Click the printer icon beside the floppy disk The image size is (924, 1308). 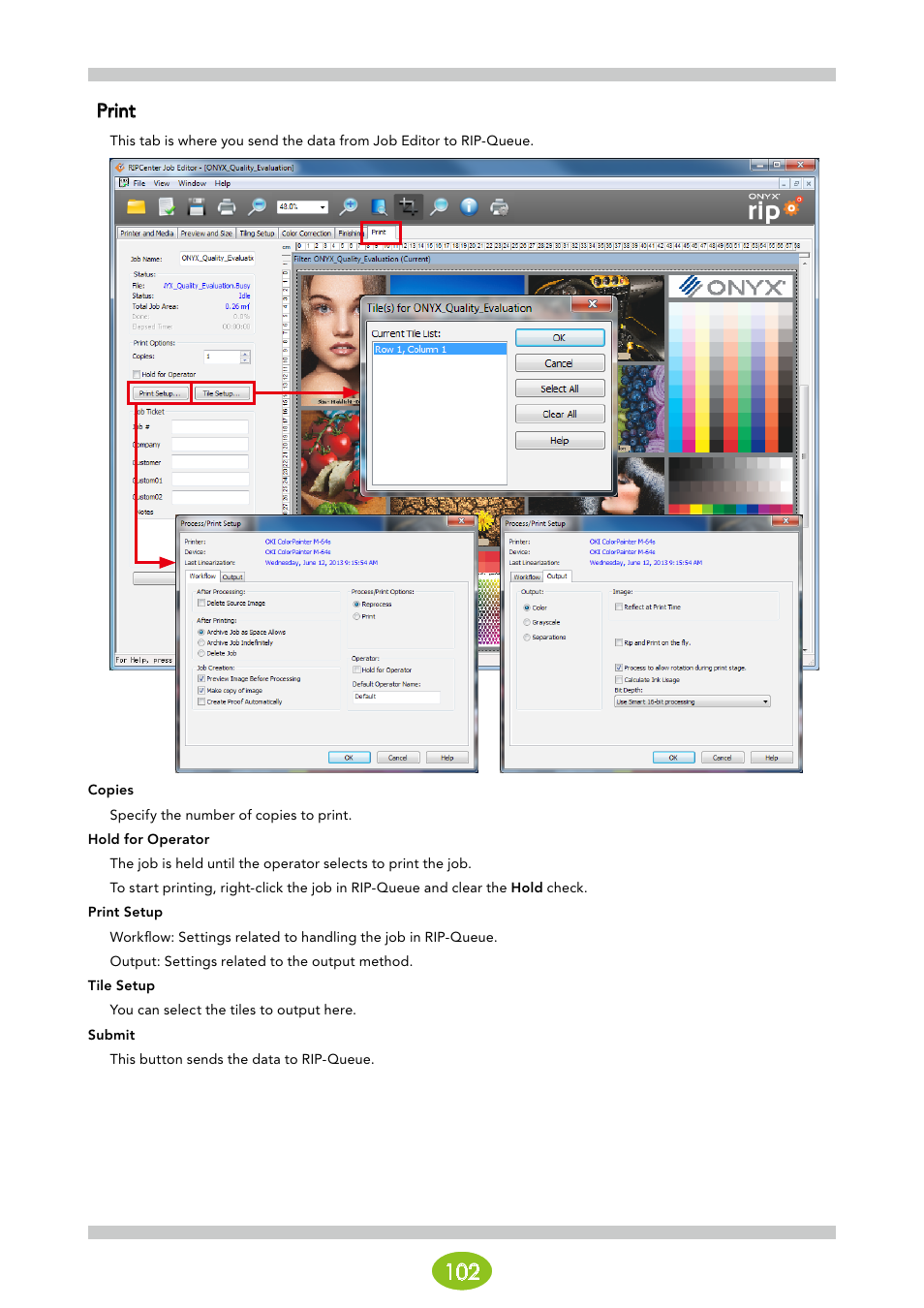point(227,206)
